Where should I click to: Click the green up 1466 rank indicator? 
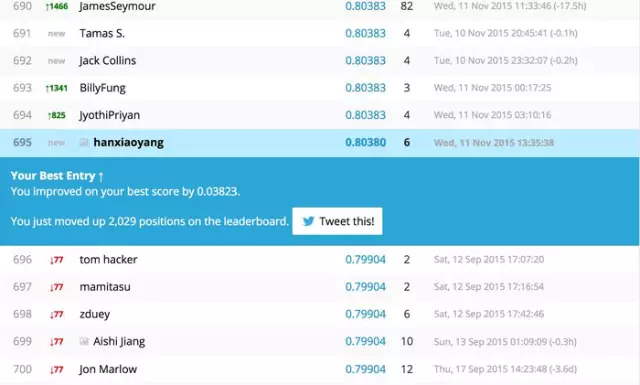56,7
